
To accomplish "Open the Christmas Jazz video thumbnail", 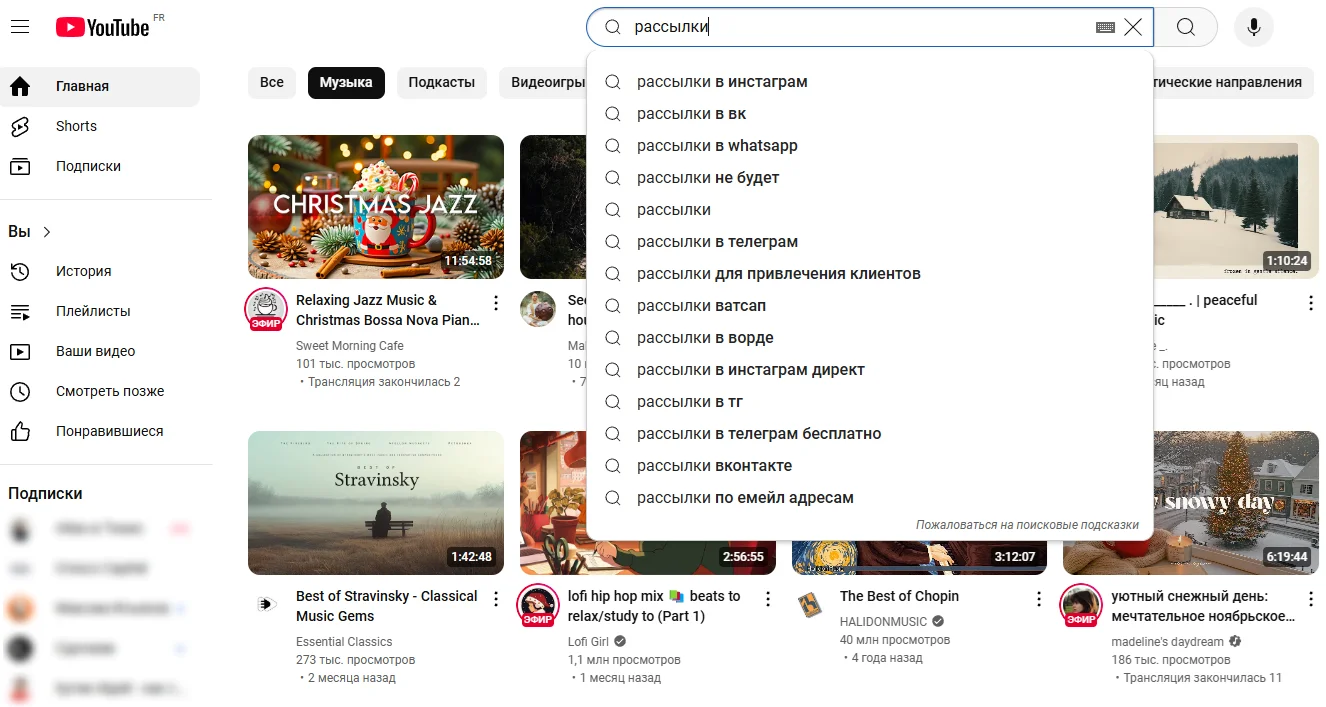I will [376, 207].
